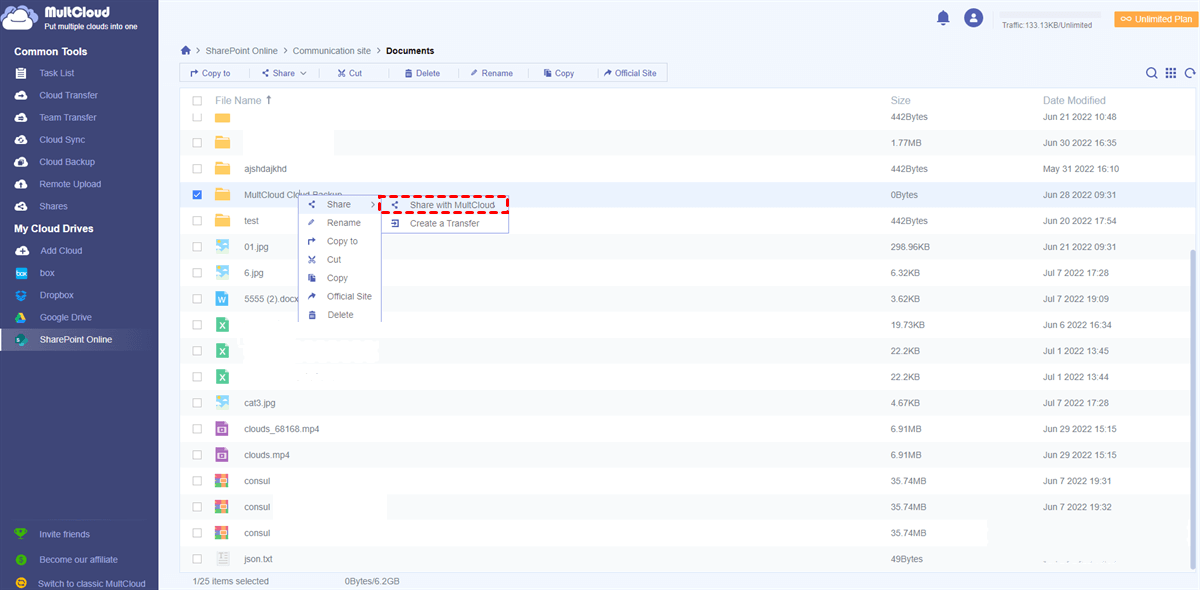1200x590 pixels.
Task: Select Rename in context menu
Action: click(x=340, y=223)
